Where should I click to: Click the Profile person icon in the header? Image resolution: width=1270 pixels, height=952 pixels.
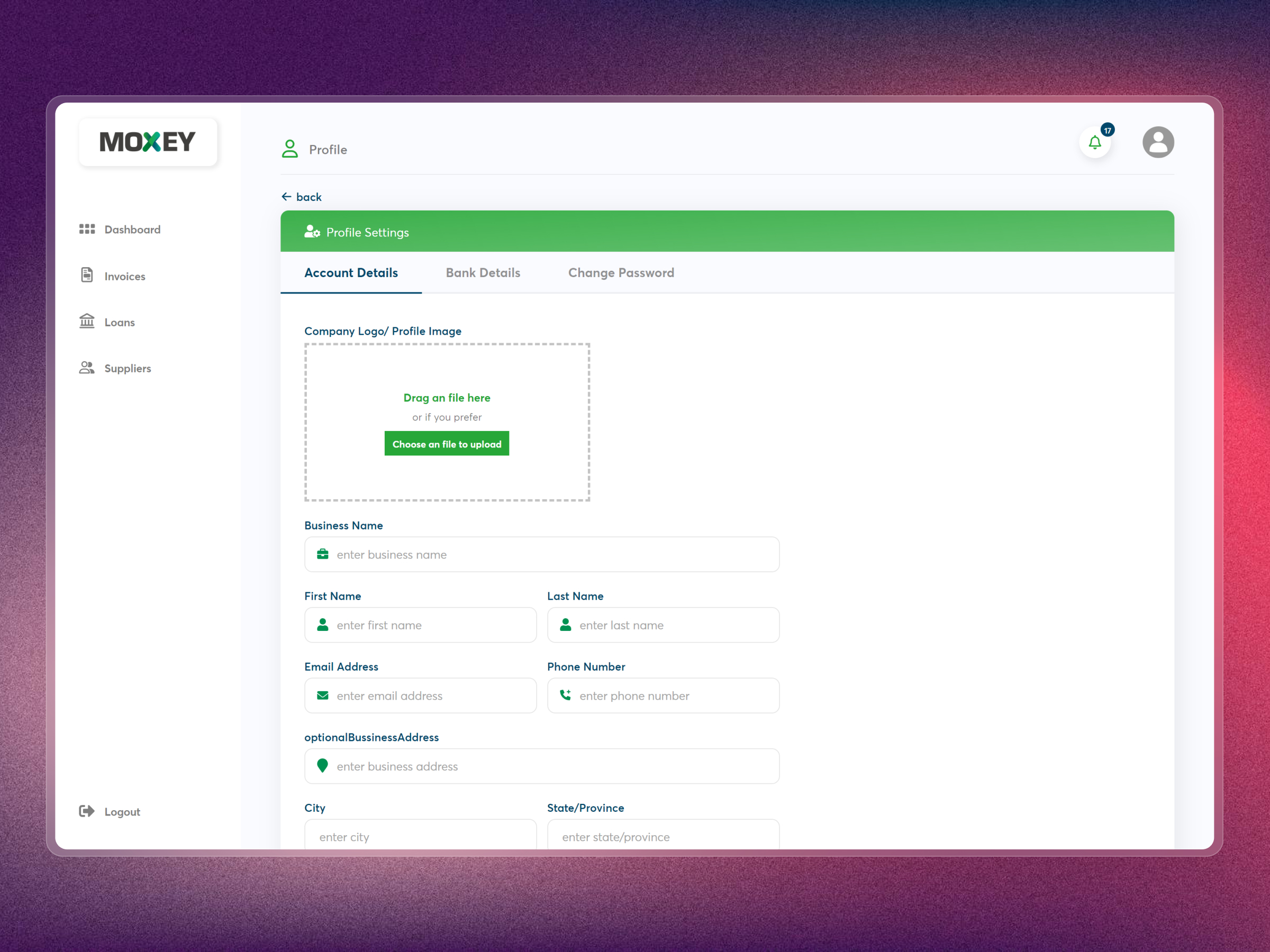289,149
